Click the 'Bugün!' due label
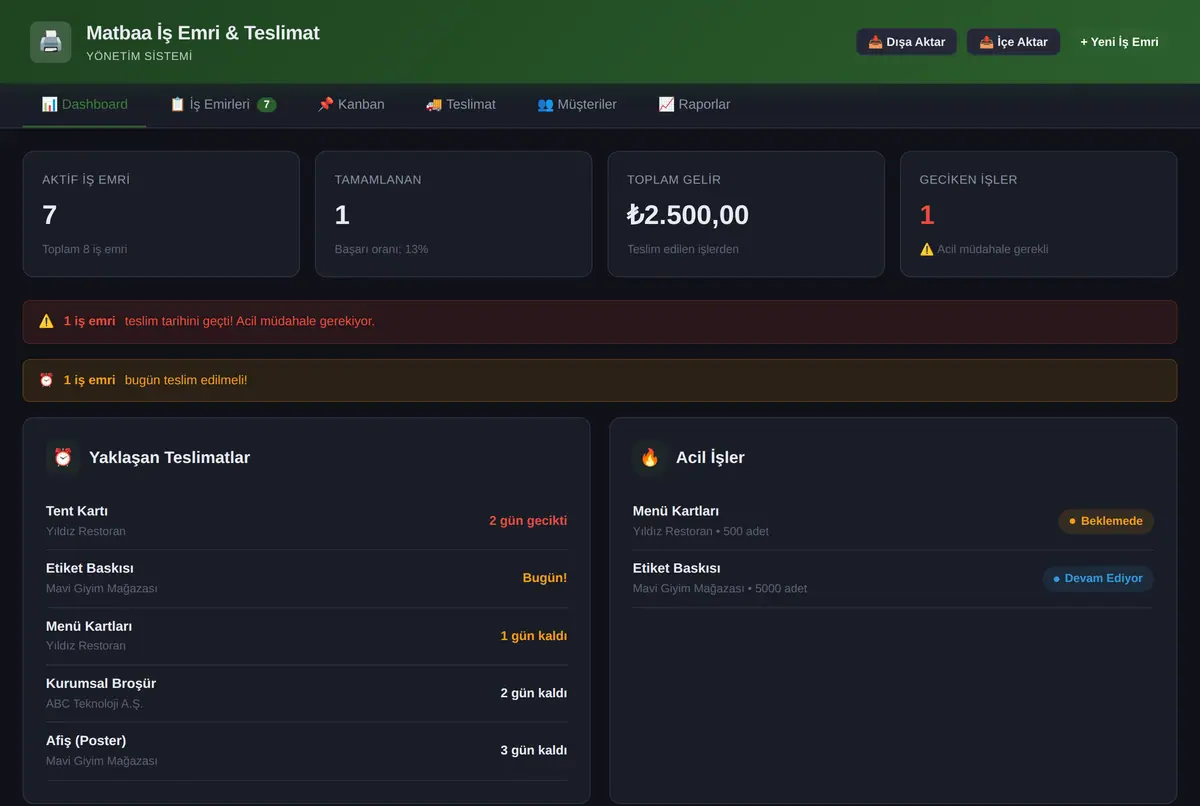The image size is (1200, 806). coord(545,578)
